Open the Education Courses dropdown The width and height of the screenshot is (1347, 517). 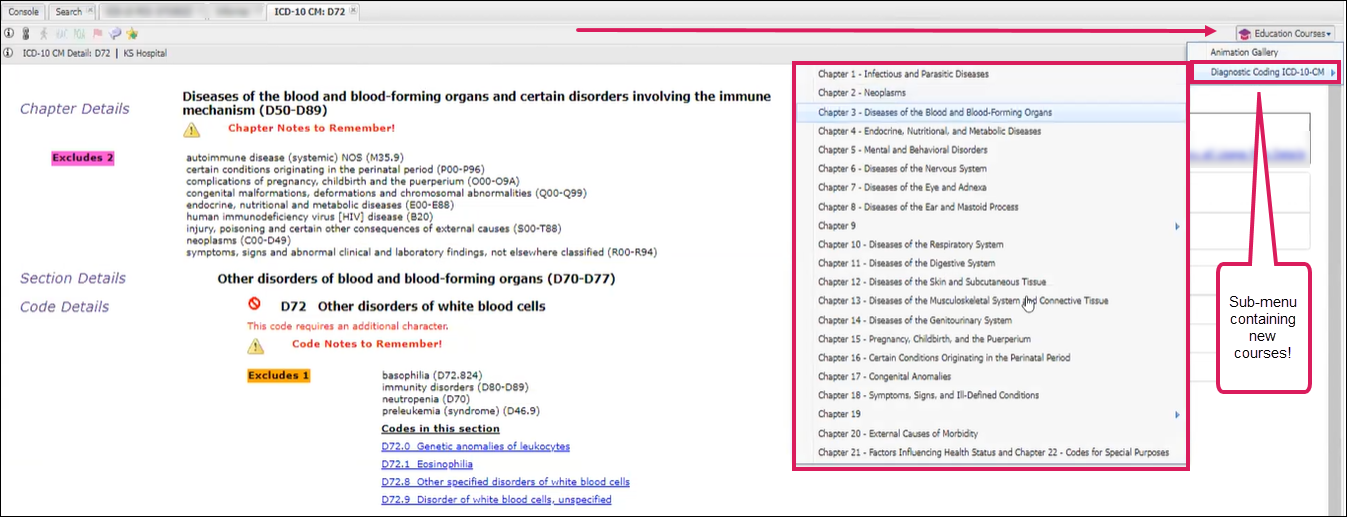click(x=1285, y=33)
